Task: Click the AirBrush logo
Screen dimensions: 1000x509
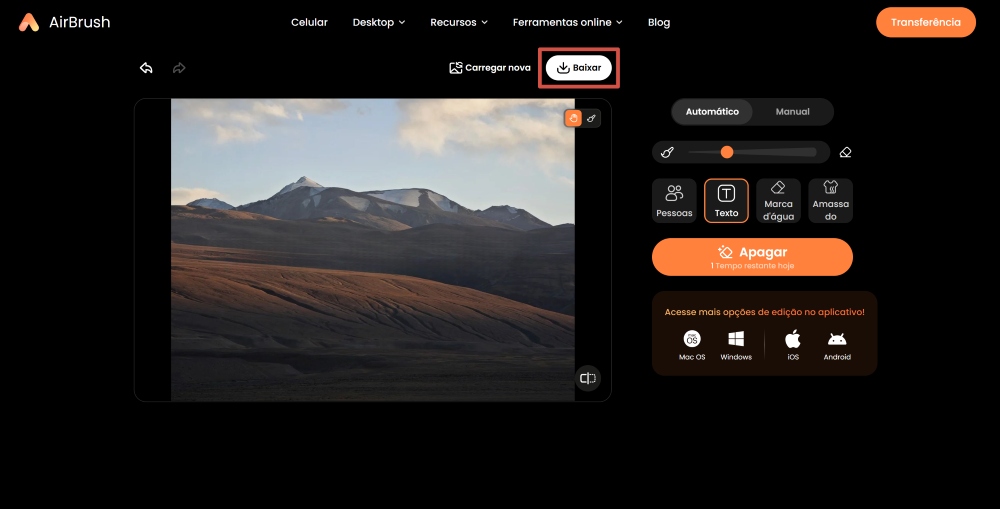Action: point(64,22)
